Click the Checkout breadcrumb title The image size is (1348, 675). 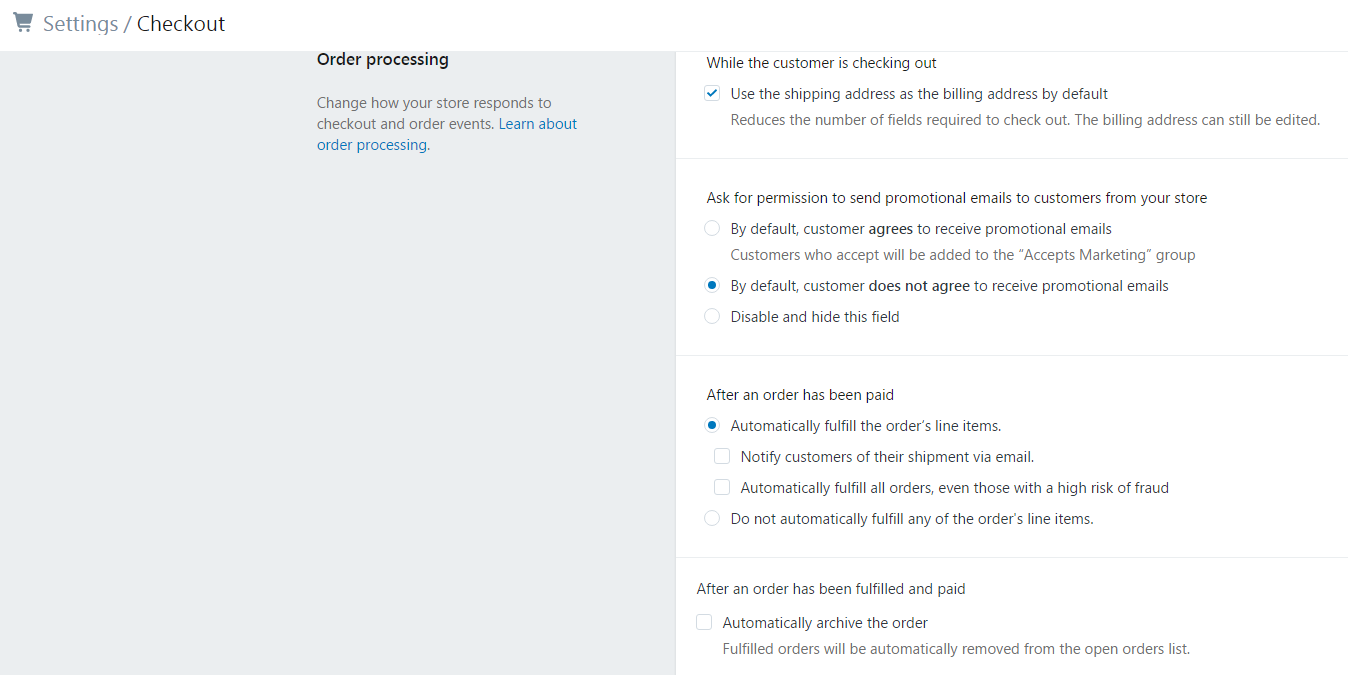[181, 24]
